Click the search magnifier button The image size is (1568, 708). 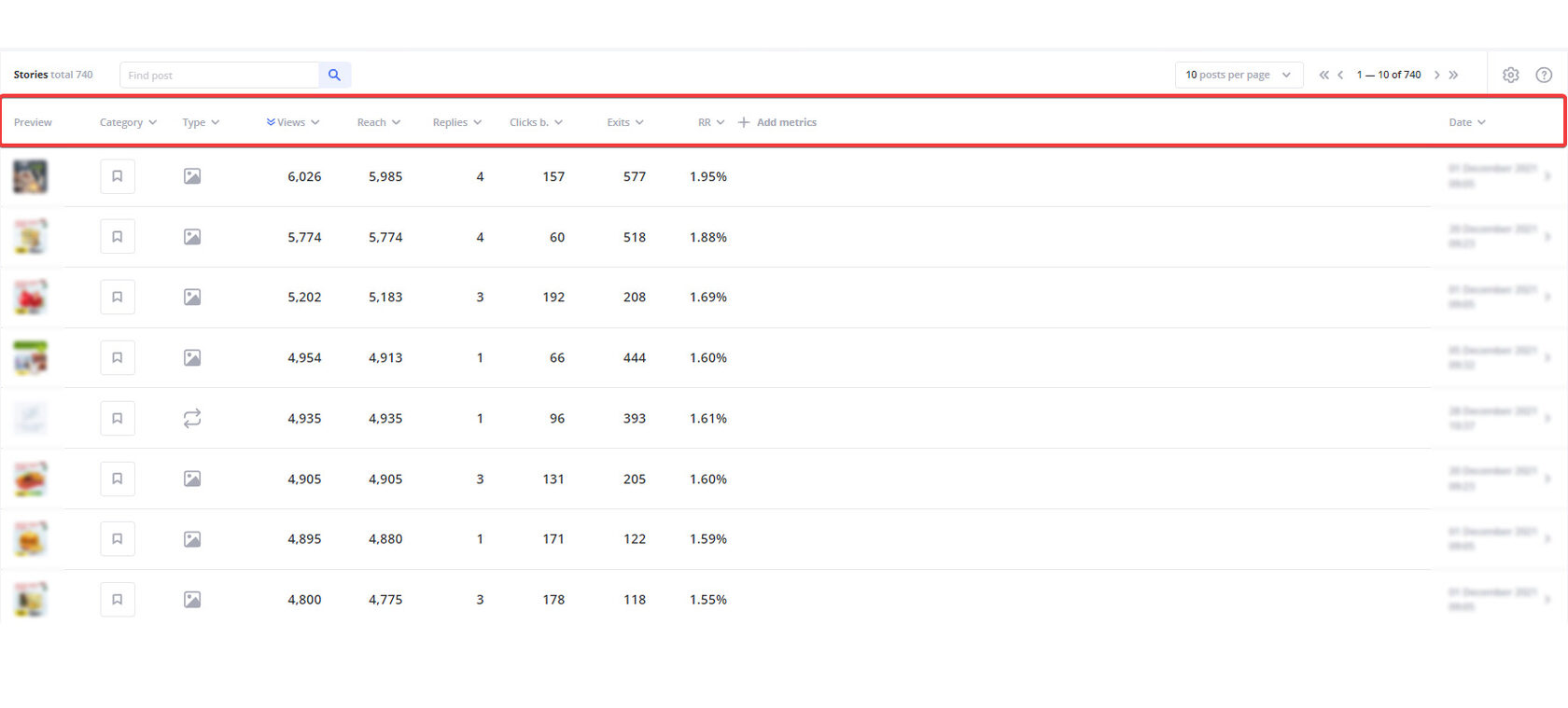click(334, 75)
